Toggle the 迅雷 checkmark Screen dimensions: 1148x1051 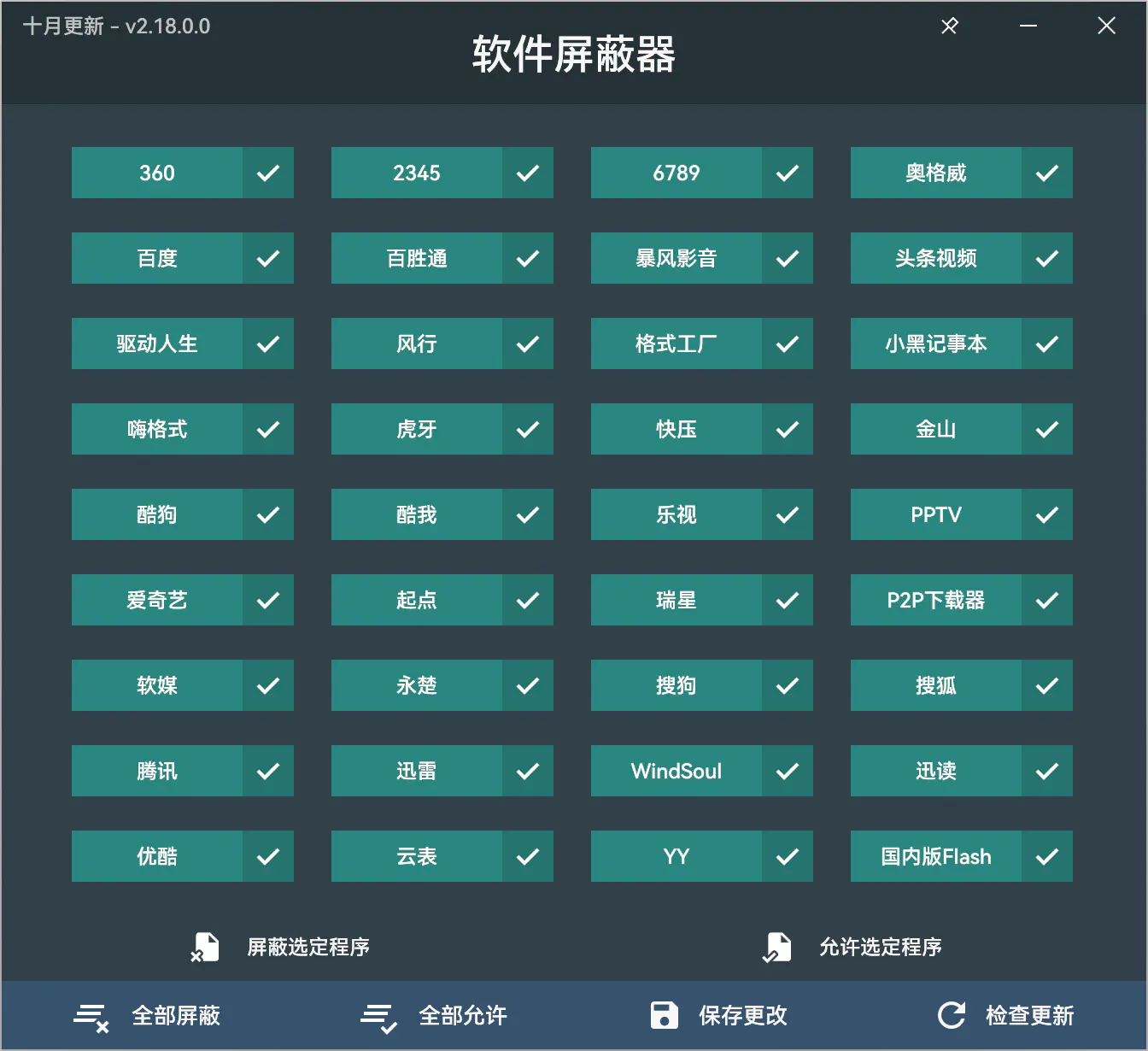pyautogui.click(x=528, y=771)
